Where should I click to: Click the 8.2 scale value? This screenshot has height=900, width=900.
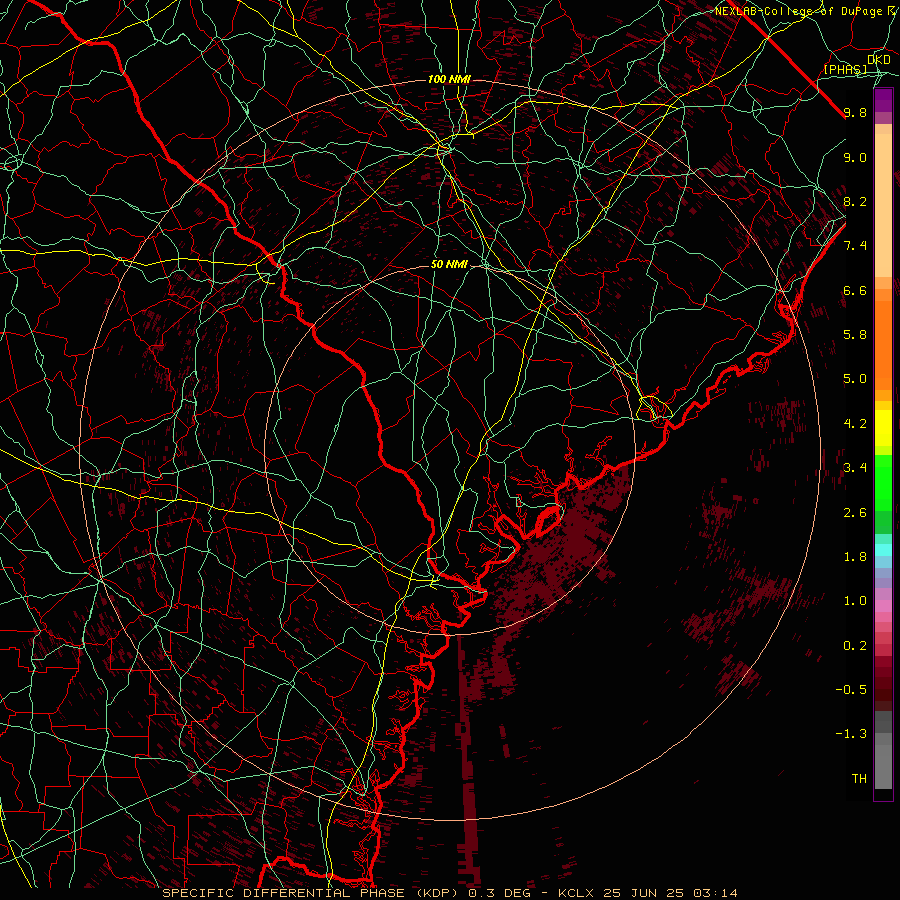pyautogui.click(x=855, y=201)
